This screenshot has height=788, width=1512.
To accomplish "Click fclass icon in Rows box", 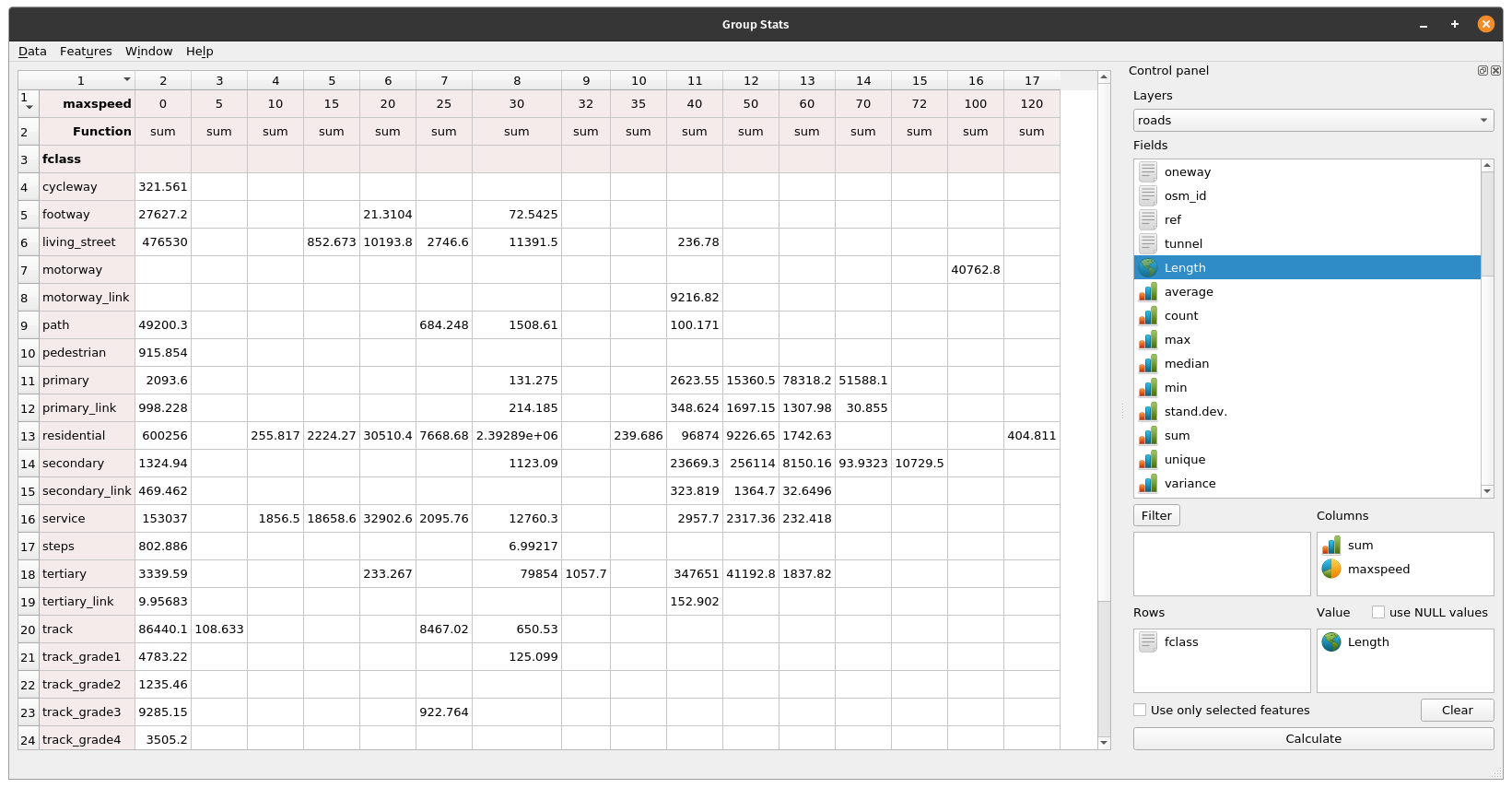I will click(1148, 641).
